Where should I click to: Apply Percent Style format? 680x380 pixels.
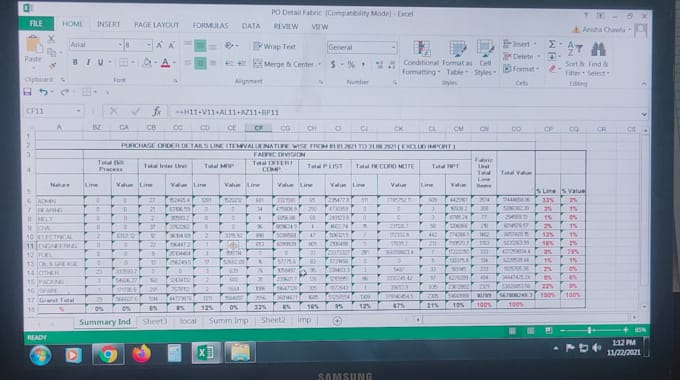coord(351,65)
